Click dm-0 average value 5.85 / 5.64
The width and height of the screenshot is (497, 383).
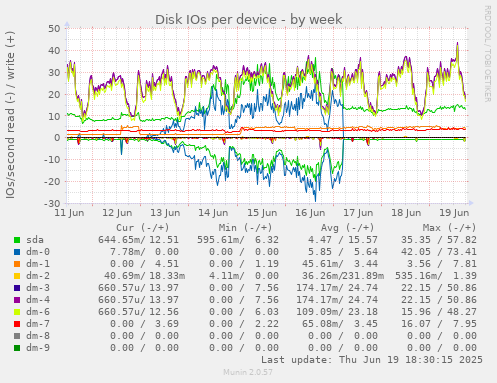[x=343, y=252]
